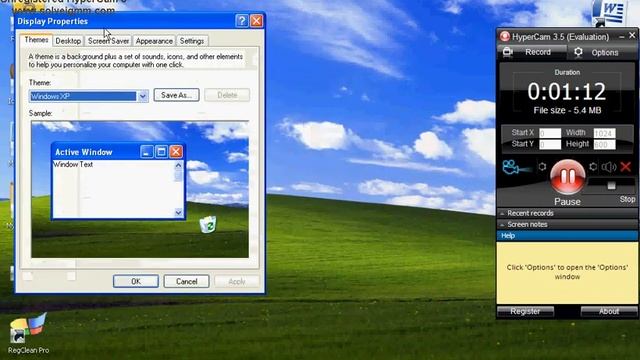Click the Start X input field
Viewport: 640px width, 360px height.
pos(550,133)
